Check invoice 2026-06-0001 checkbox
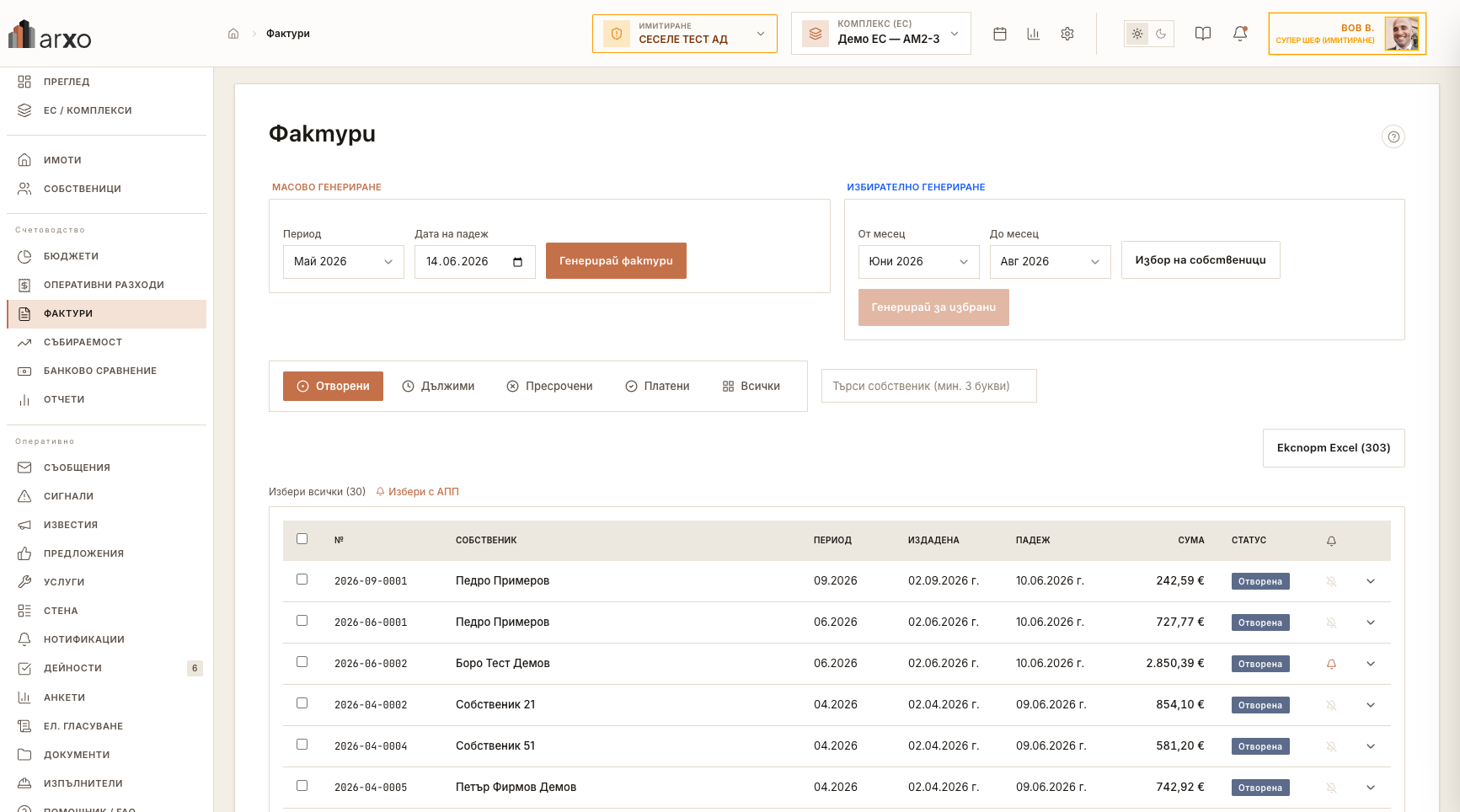The image size is (1460, 812). click(x=302, y=621)
